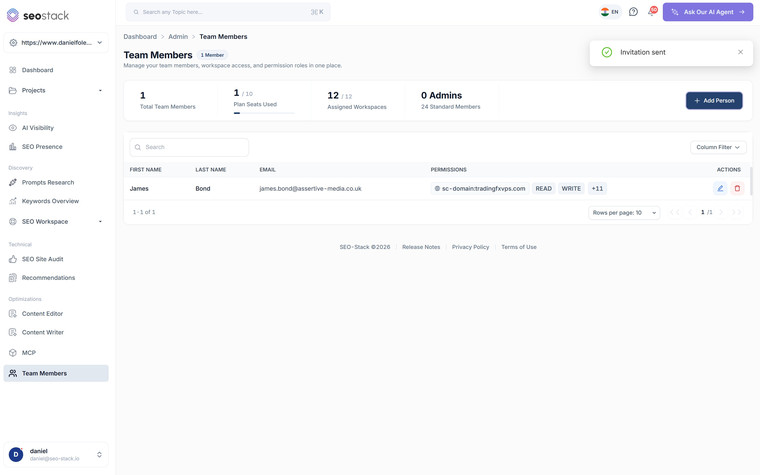Click the table Search input field
This screenshot has height=475, width=760.
pyautogui.click(x=189, y=147)
